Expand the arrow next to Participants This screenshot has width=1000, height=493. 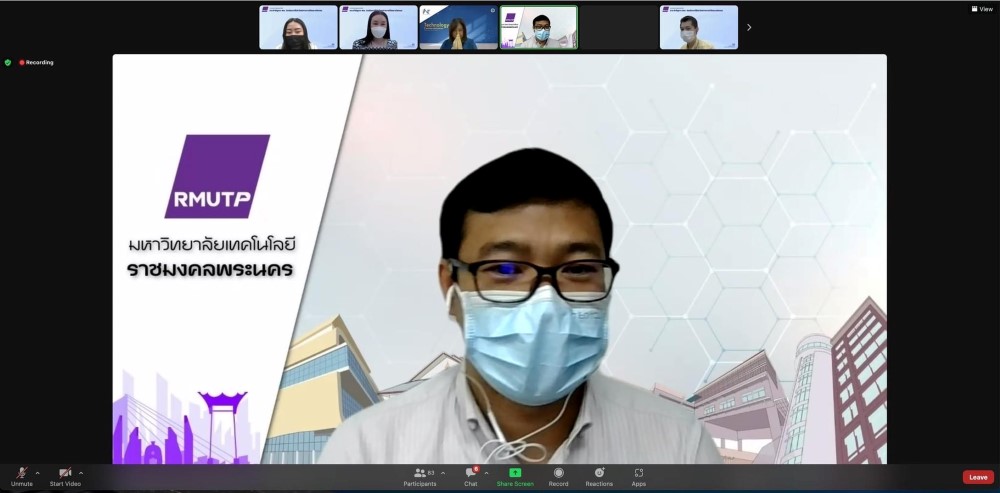[x=443, y=473]
